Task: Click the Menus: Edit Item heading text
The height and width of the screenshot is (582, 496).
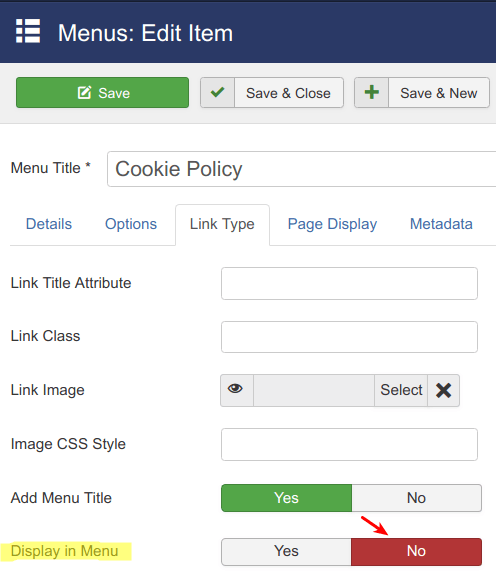Action: pyautogui.click(x=146, y=33)
